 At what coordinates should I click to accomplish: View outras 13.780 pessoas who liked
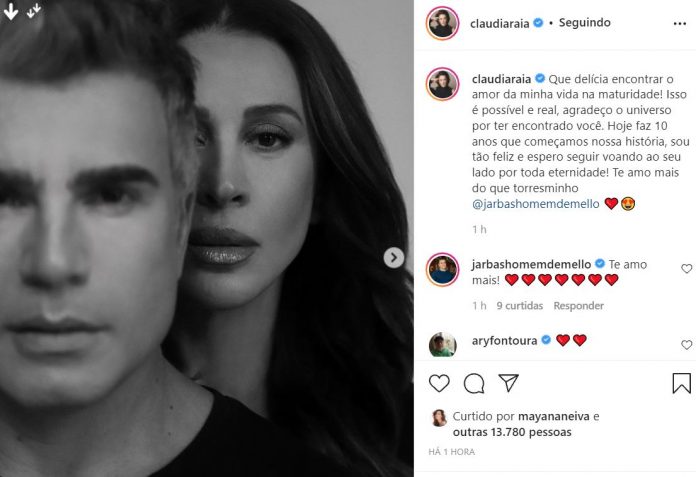(512, 432)
